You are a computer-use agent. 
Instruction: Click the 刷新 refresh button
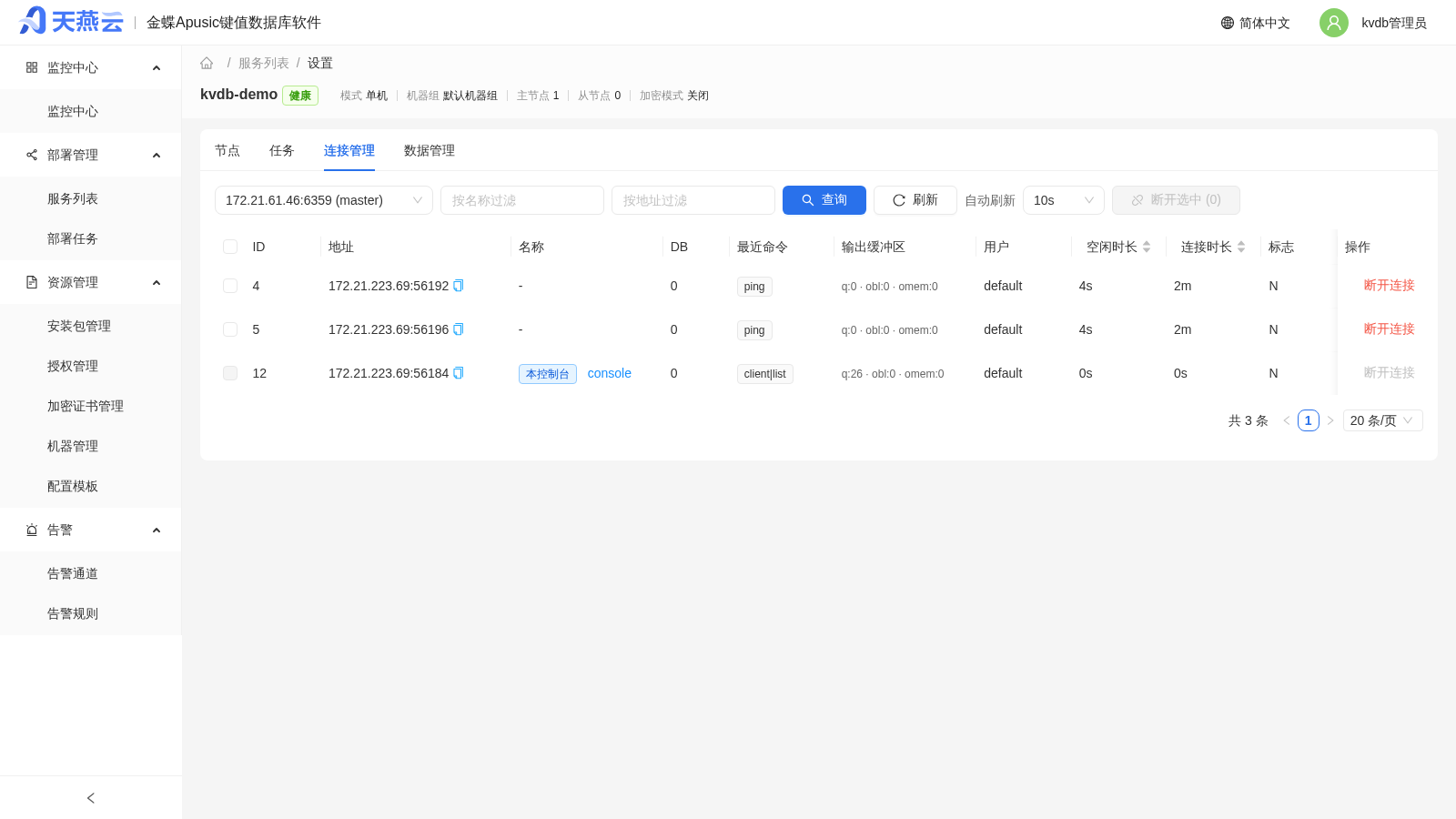915,200
